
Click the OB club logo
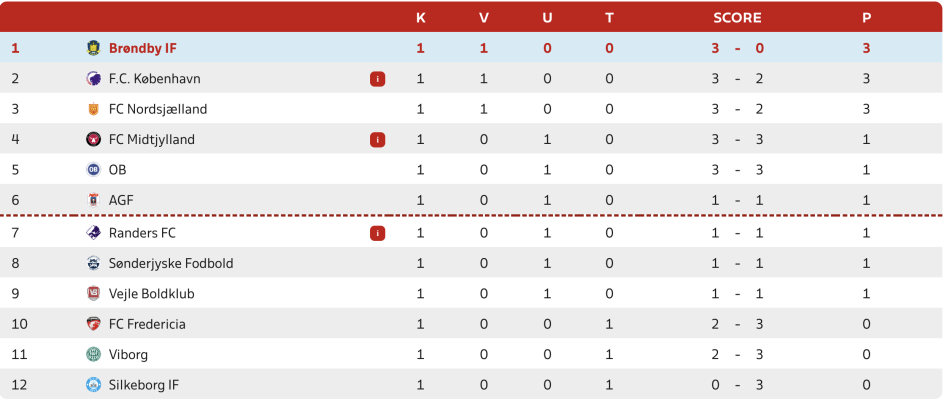pyautogui.click(x=93, y=170)
